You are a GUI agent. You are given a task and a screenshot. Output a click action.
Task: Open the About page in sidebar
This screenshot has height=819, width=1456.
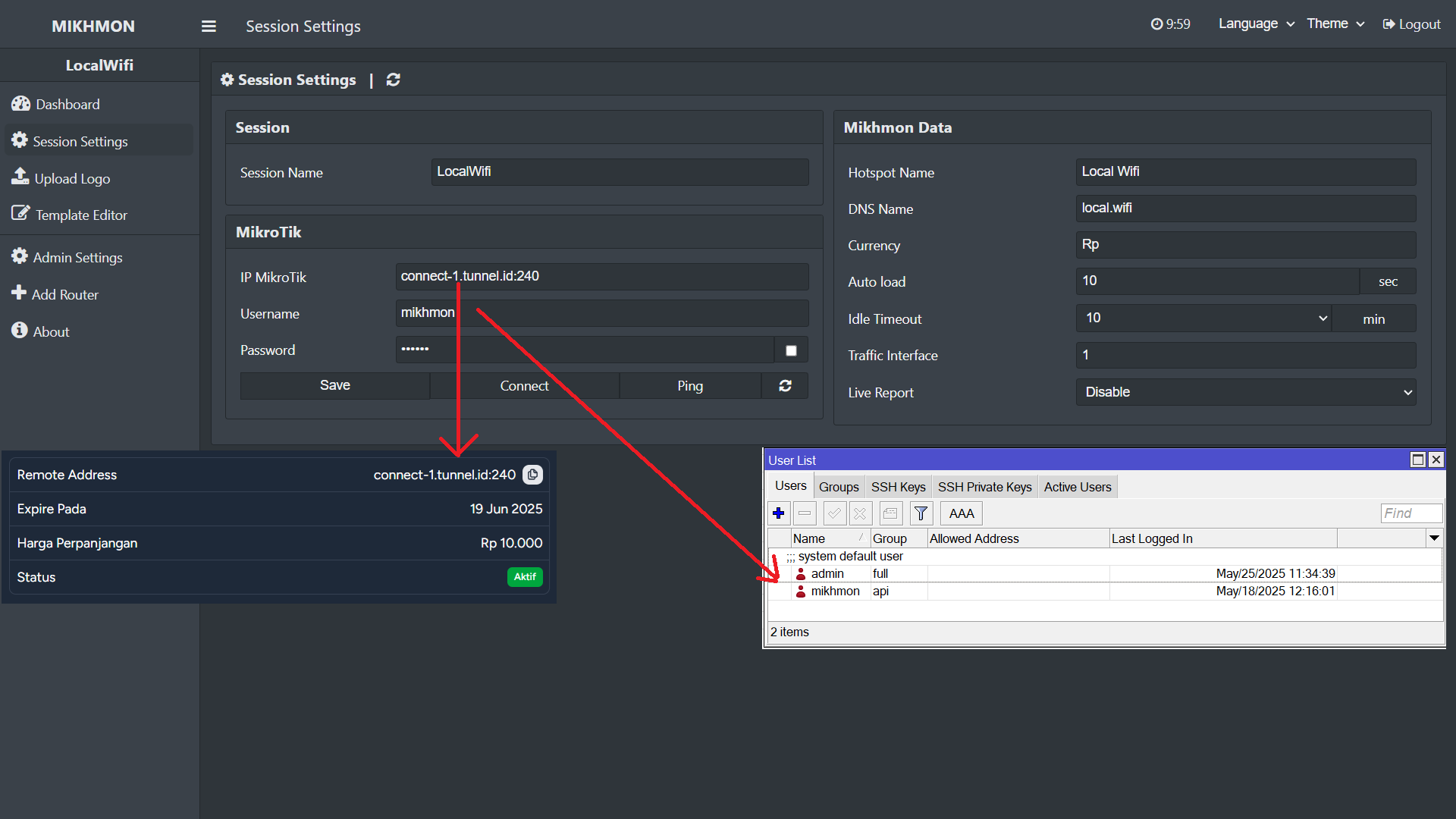[51, 331]
